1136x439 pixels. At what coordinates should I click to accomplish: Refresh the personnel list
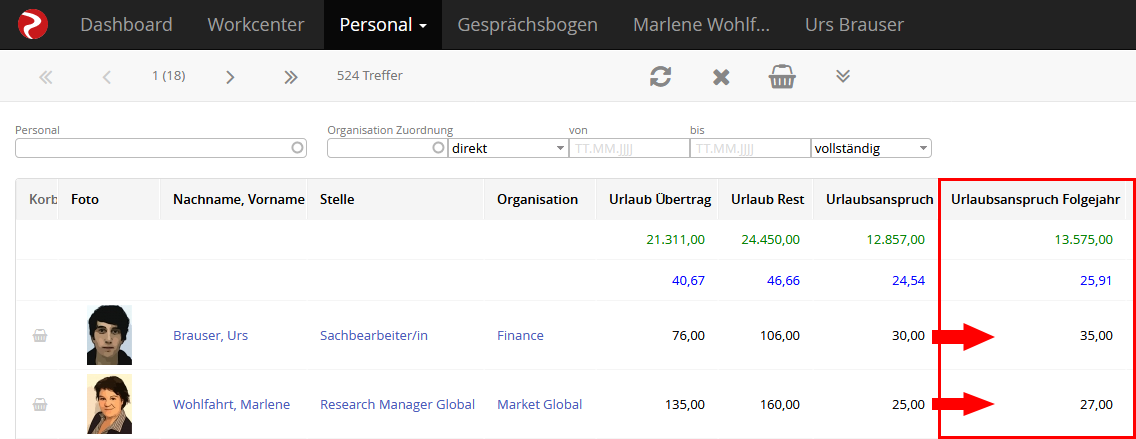coord(660,76)
